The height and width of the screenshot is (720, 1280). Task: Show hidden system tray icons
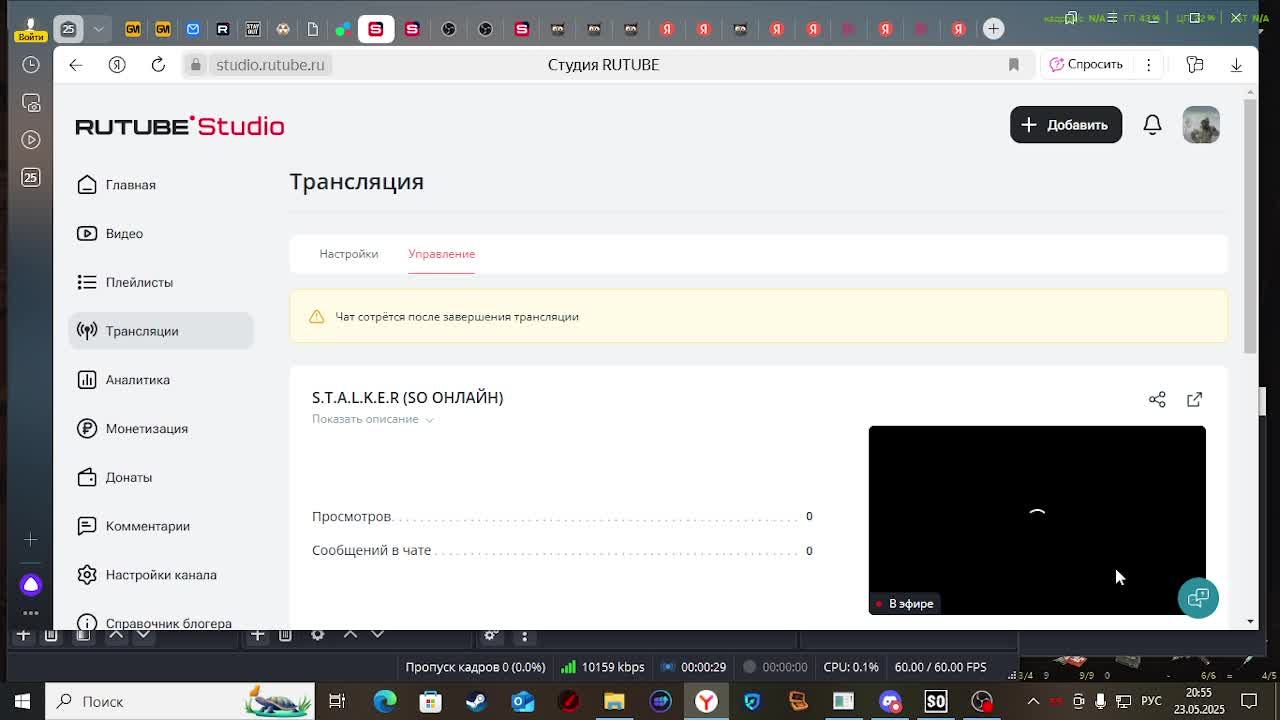tap(1033, 701)
